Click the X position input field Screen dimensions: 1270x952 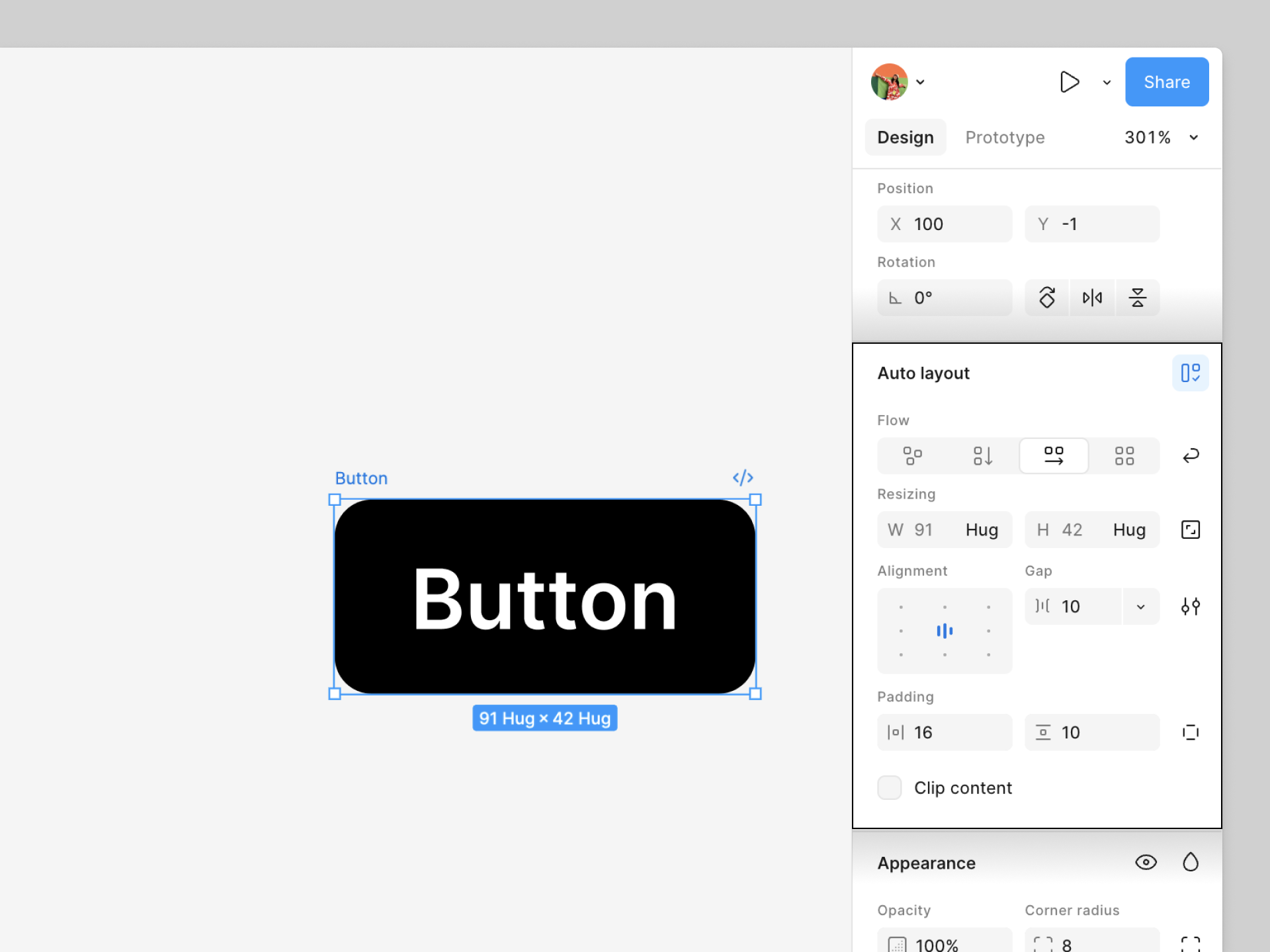click(945, 224)
